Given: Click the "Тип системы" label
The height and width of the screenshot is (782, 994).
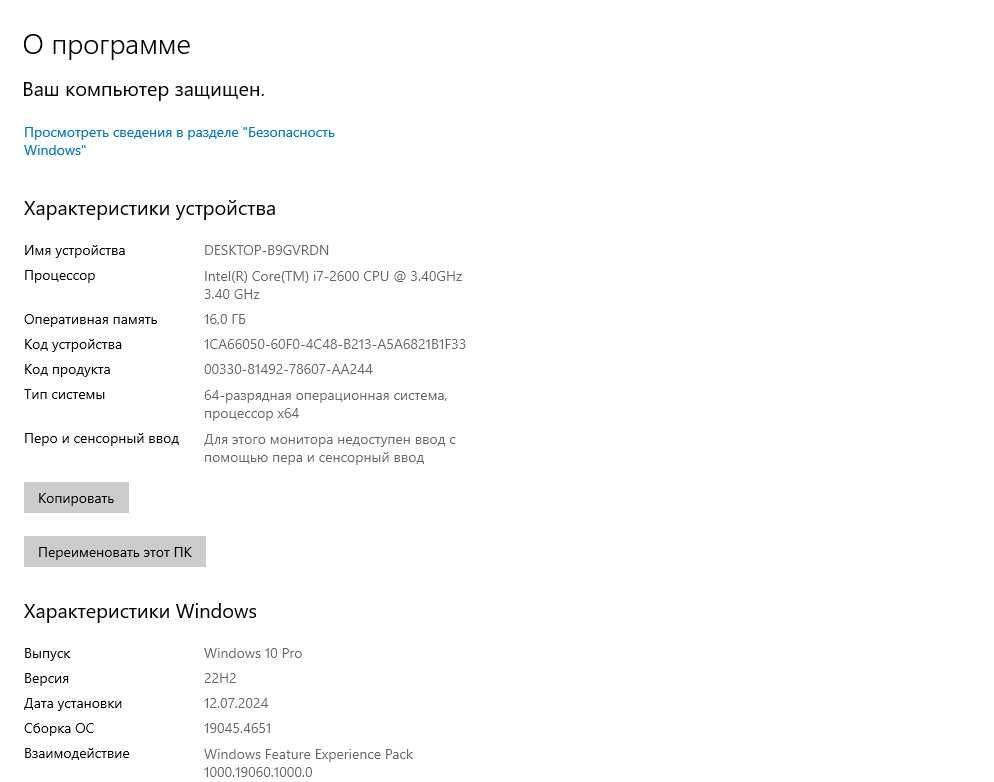Looking at the screenshot, I should click(65, 394).
